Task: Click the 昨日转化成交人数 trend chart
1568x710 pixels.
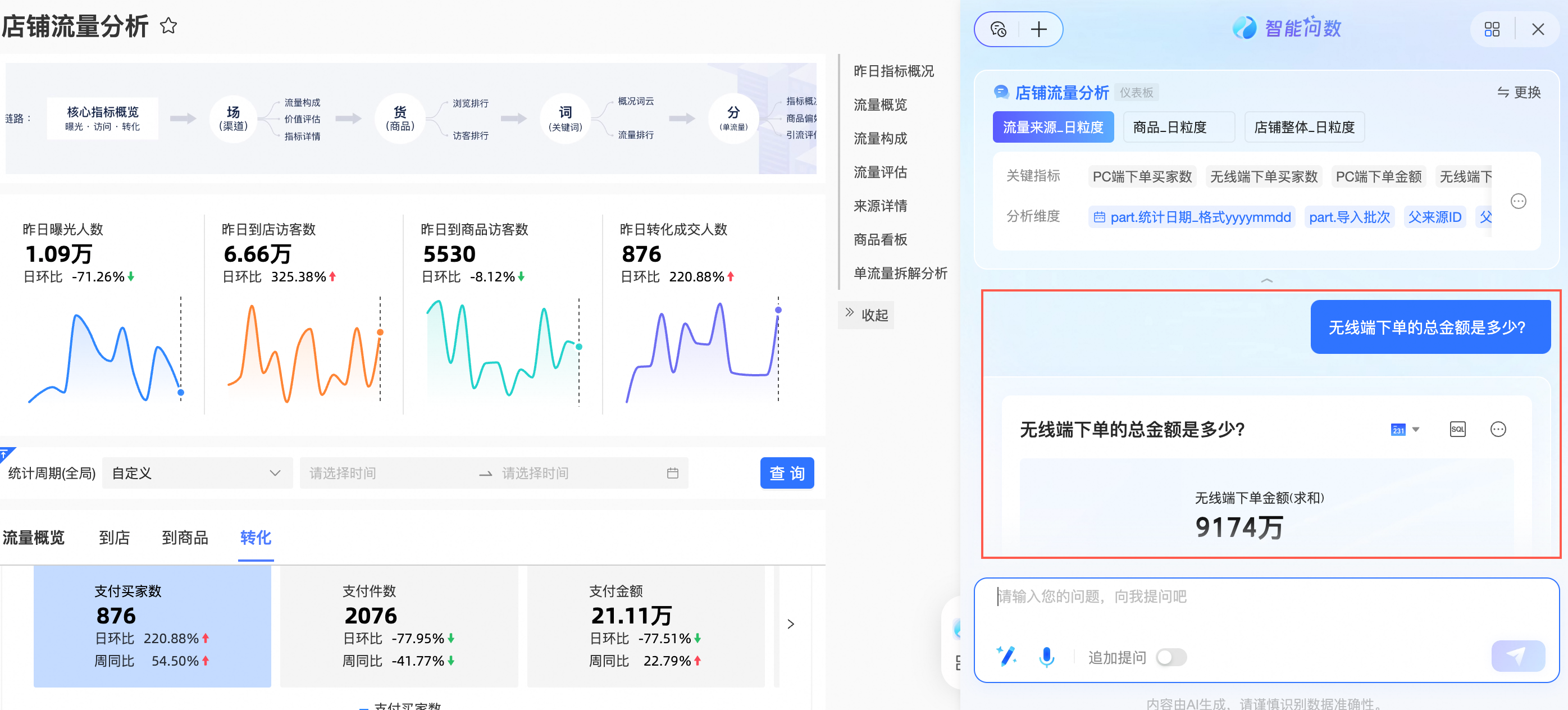Action: (703, 350)
